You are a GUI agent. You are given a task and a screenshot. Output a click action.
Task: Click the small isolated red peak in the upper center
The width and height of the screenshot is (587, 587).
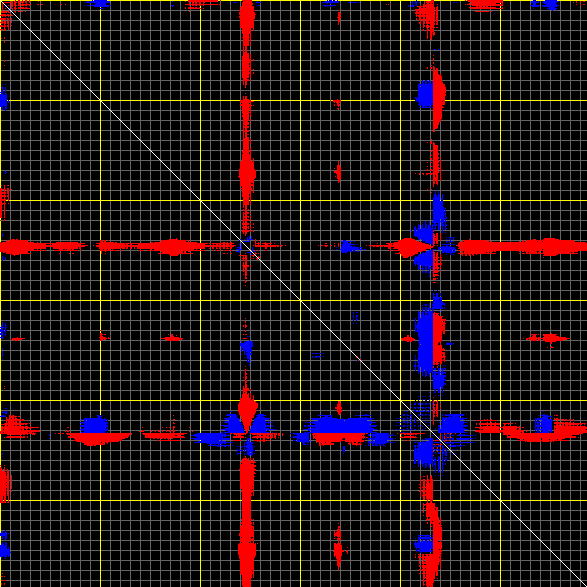338,171
